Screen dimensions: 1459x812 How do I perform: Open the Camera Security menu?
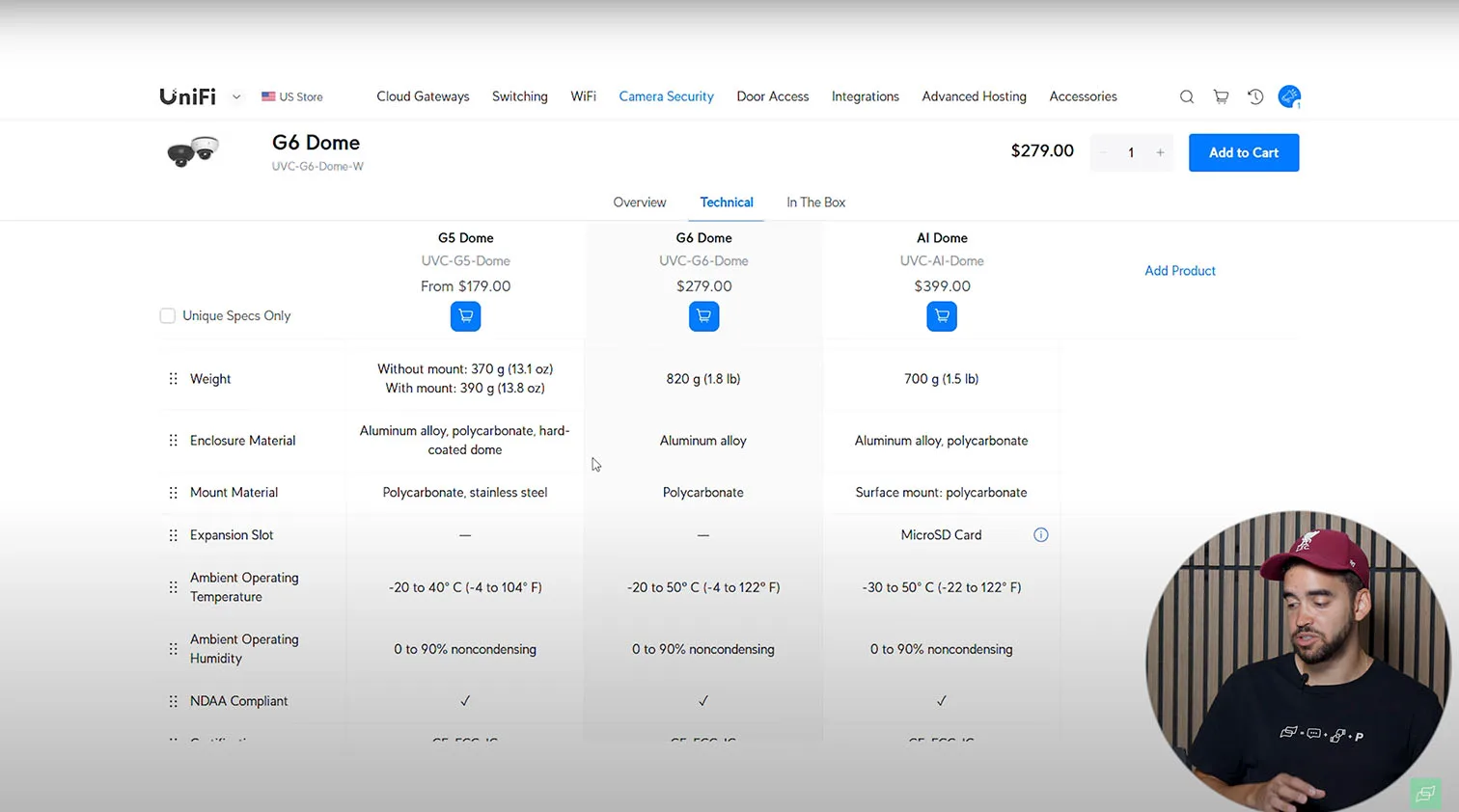(666, 96)
